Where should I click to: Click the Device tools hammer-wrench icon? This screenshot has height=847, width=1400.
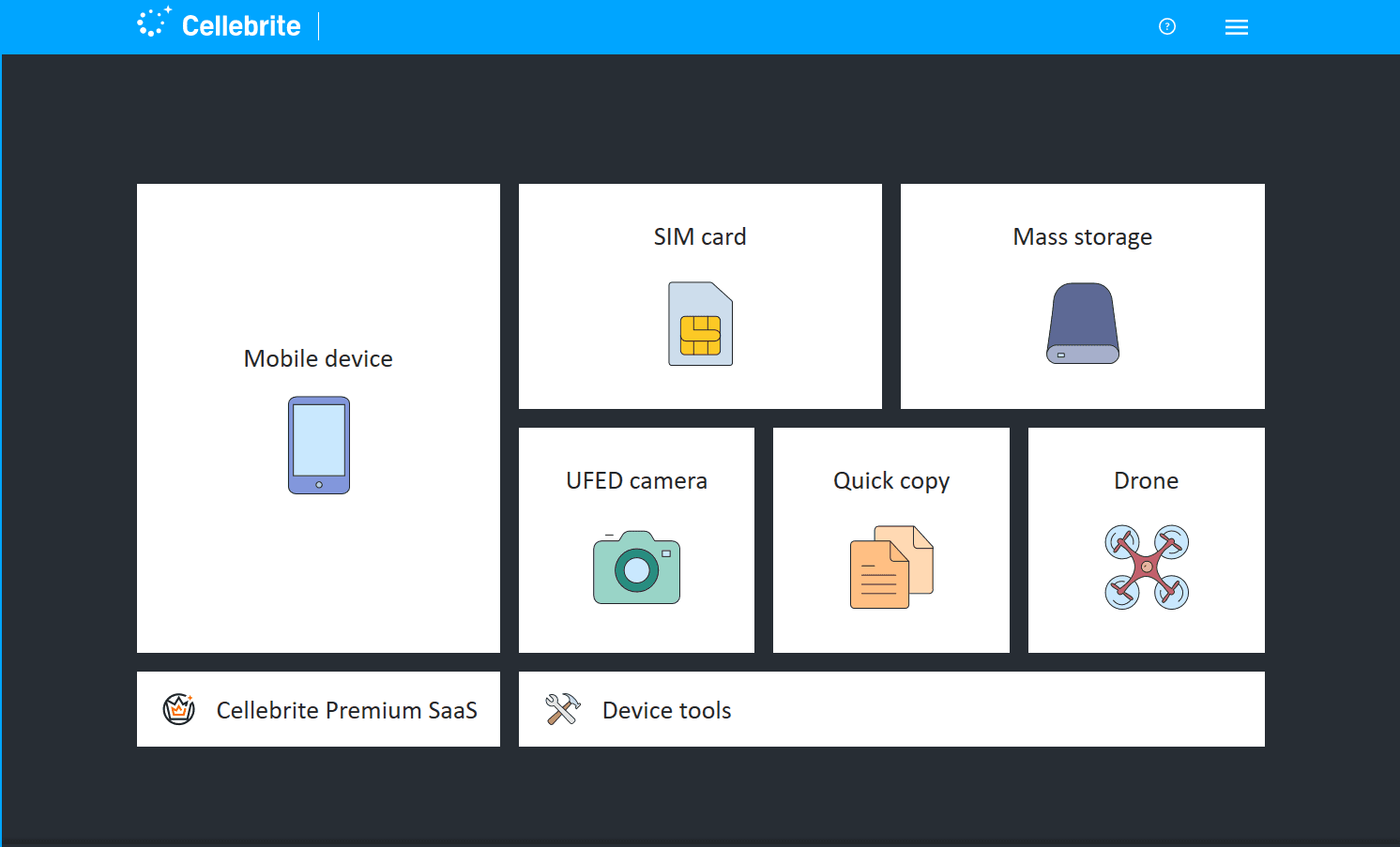563,709
